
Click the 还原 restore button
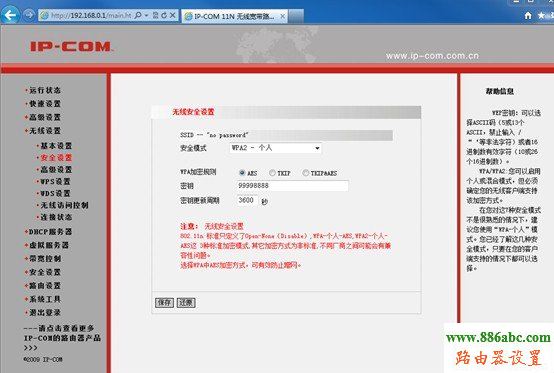[x=186, y=303]
